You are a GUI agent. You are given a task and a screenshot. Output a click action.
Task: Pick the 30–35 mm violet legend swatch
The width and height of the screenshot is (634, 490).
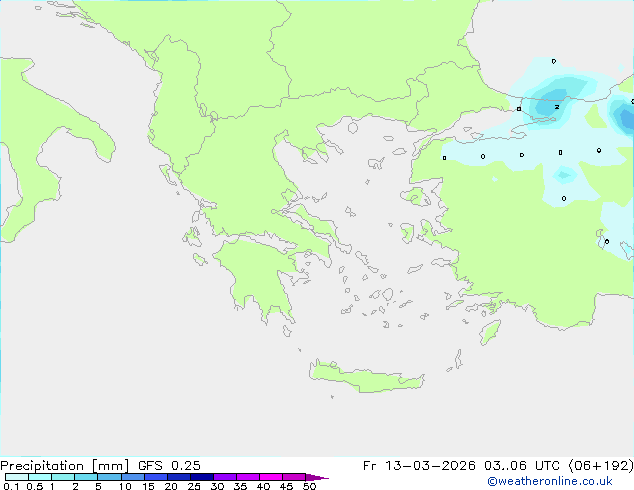coord(224,477)
